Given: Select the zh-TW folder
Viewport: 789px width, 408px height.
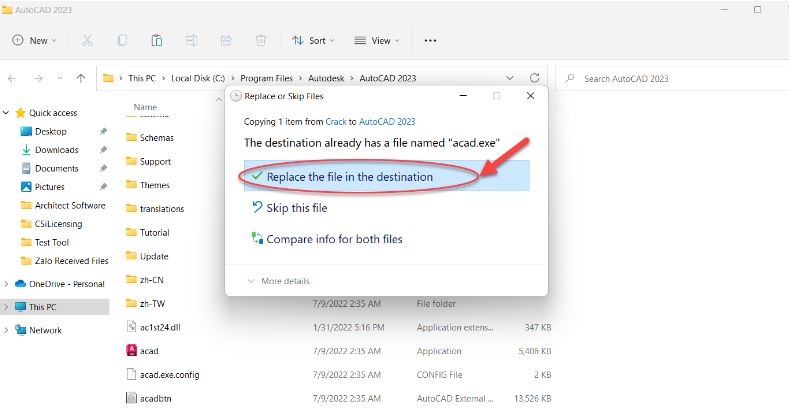Looking at the screenshot, I should (x=152, y=304).
